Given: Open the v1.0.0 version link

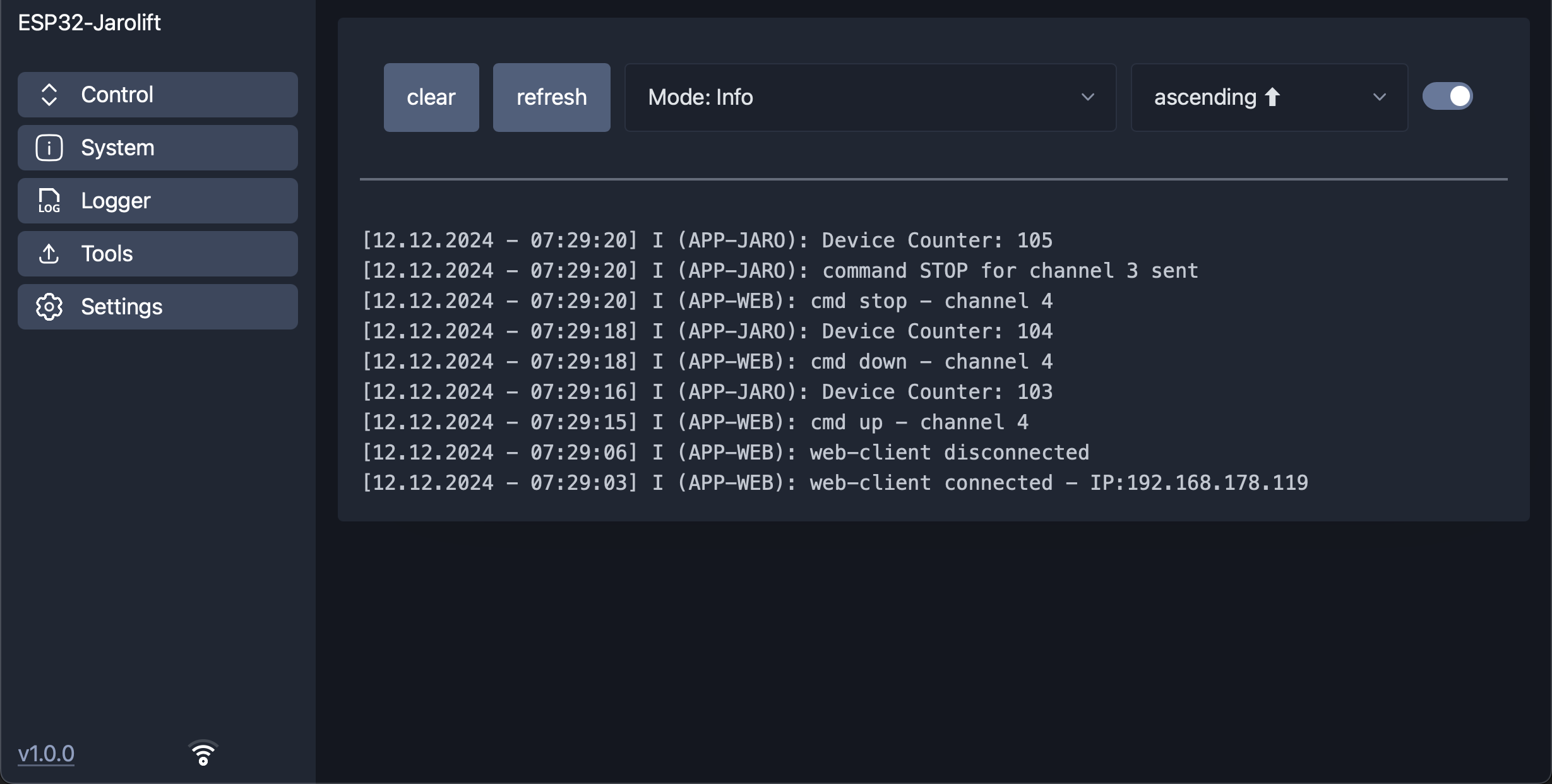Looking at the screenshot, I should [x=46, y=754].
